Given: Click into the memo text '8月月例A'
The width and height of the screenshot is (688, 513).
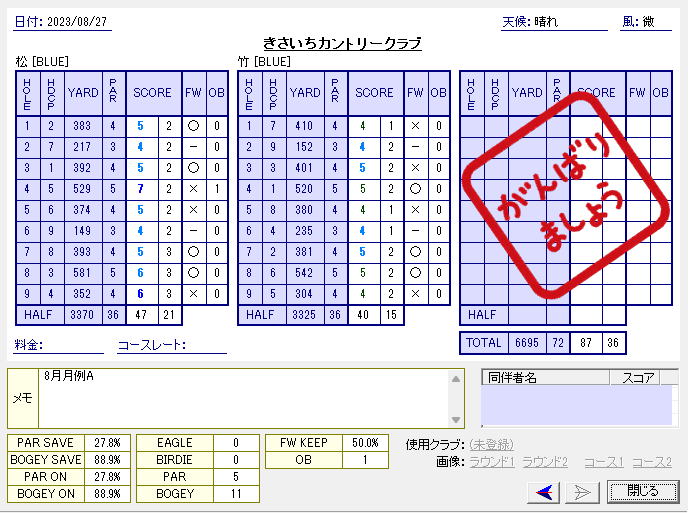Looking at the screenshot, I should [x=69, y=376].
